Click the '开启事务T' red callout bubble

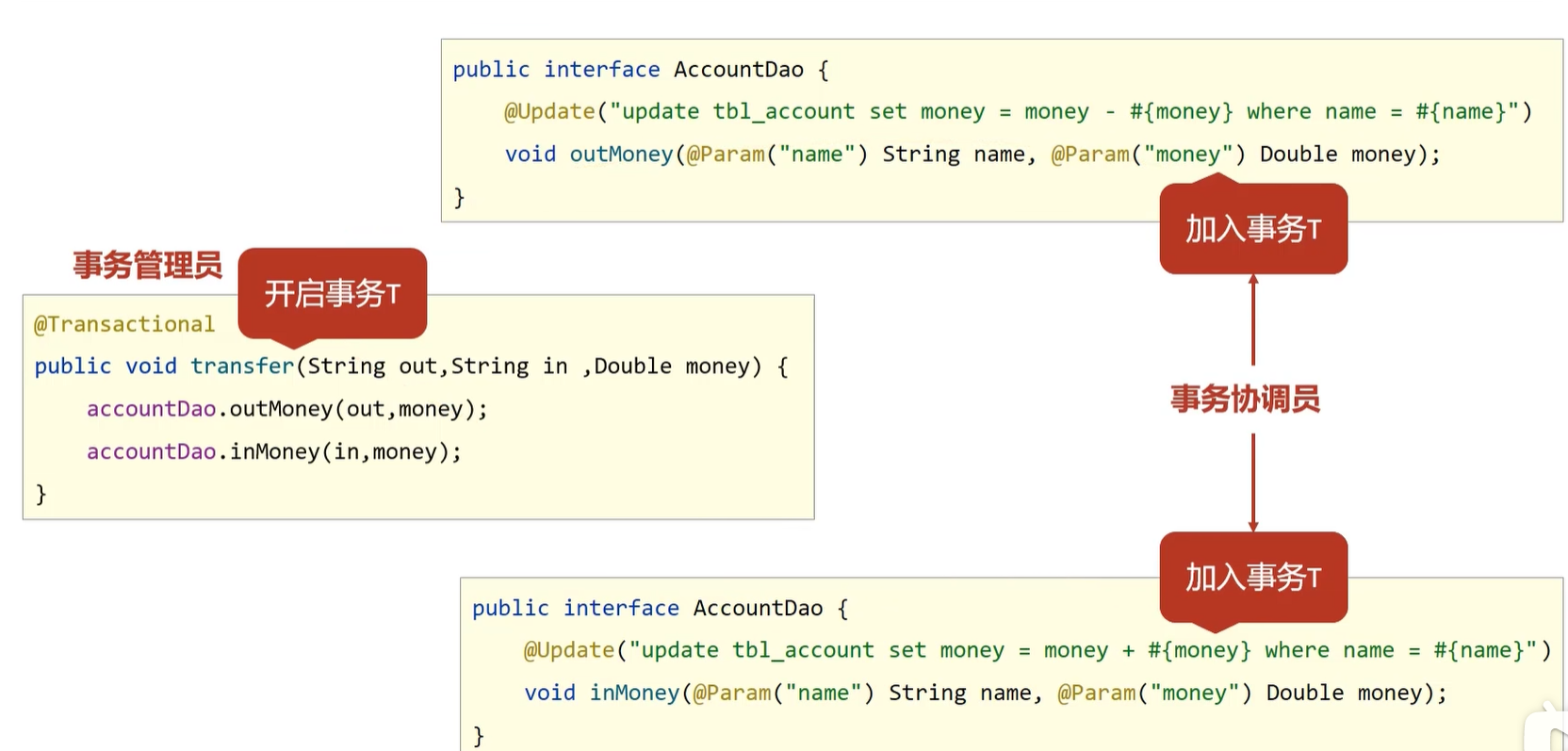(333, 294)
